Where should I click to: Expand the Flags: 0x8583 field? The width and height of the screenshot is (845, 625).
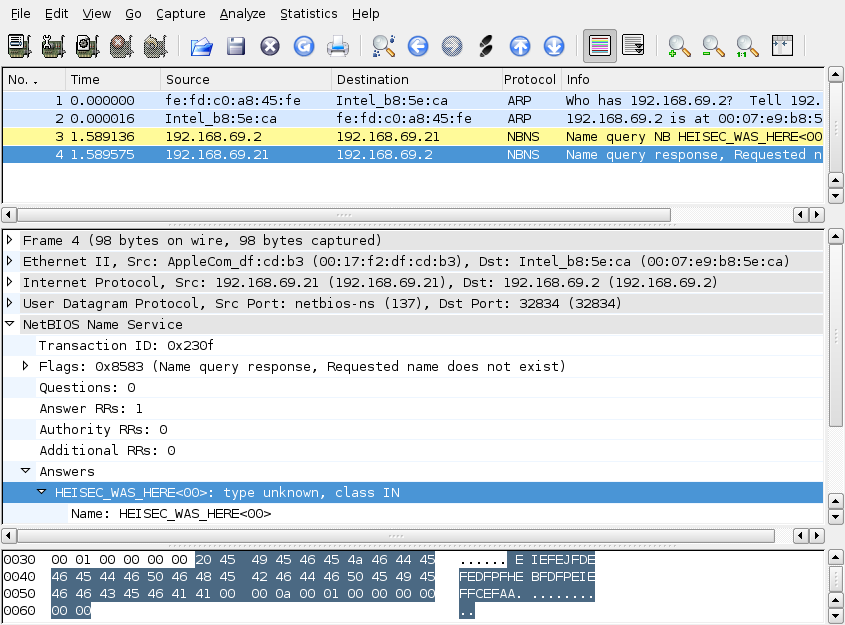point(27,367)
